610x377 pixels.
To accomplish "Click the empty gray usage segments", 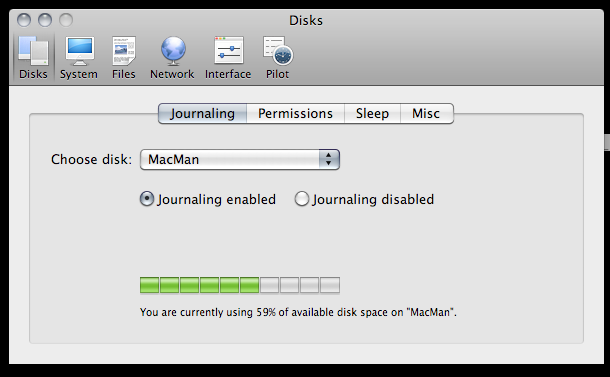I will [300, 285].
